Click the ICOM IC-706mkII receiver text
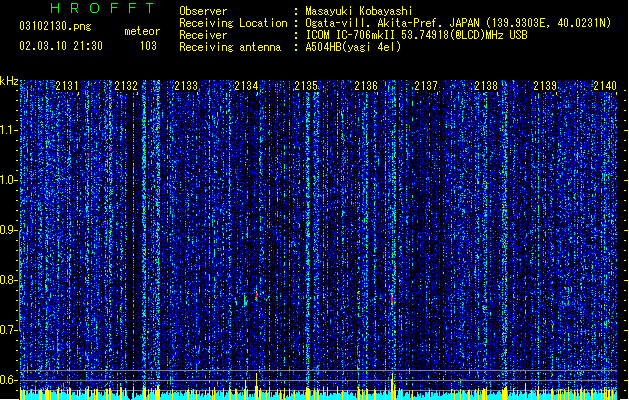Viewport: 629px width, 400px height. click(x=416, y=35)
